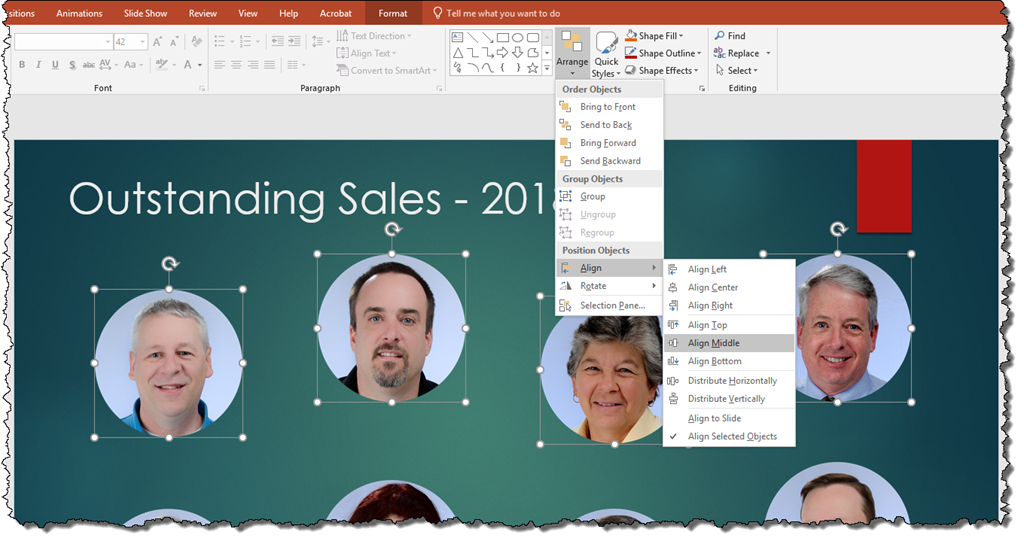
Task: Open the font size dropdown showing 42
Action: tap(143, 42)
